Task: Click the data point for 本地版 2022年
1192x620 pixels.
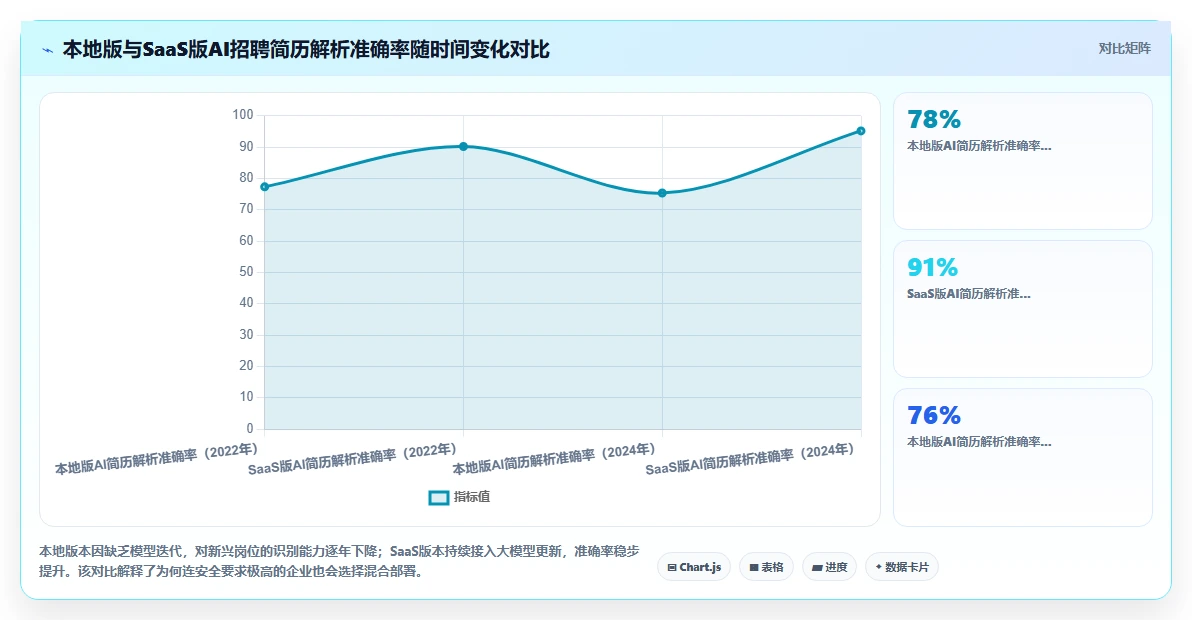Action: pos(265,187)
